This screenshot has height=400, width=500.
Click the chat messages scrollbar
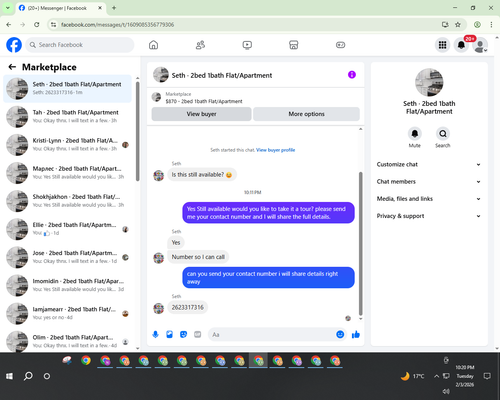click(360, 243)
